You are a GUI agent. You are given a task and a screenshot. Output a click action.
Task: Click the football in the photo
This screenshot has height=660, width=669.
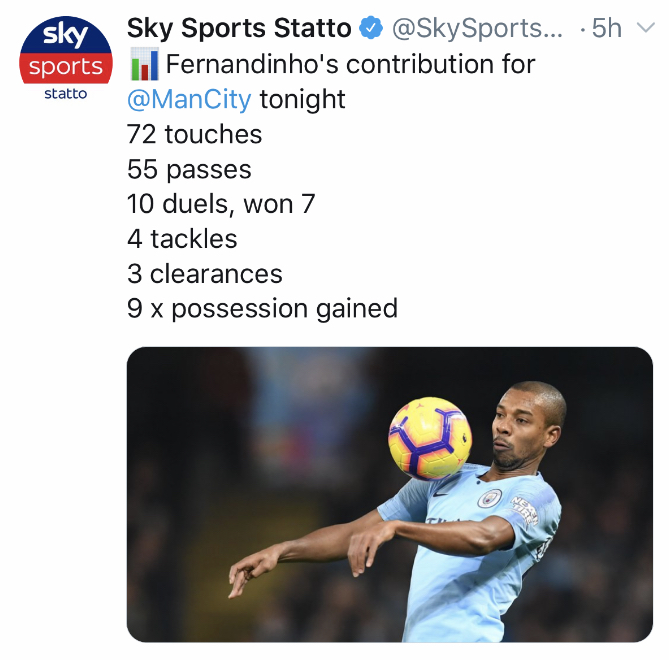[x=430, y=438]
